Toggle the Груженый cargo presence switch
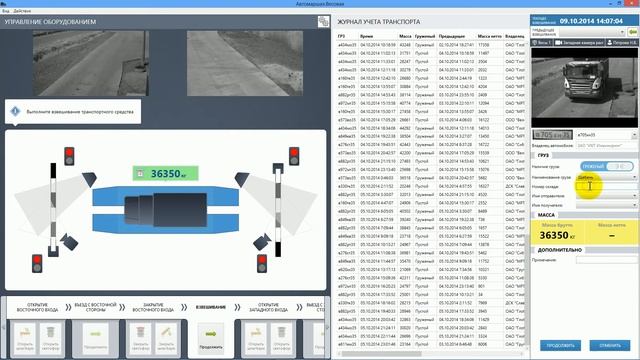 [x=606, y=166]
